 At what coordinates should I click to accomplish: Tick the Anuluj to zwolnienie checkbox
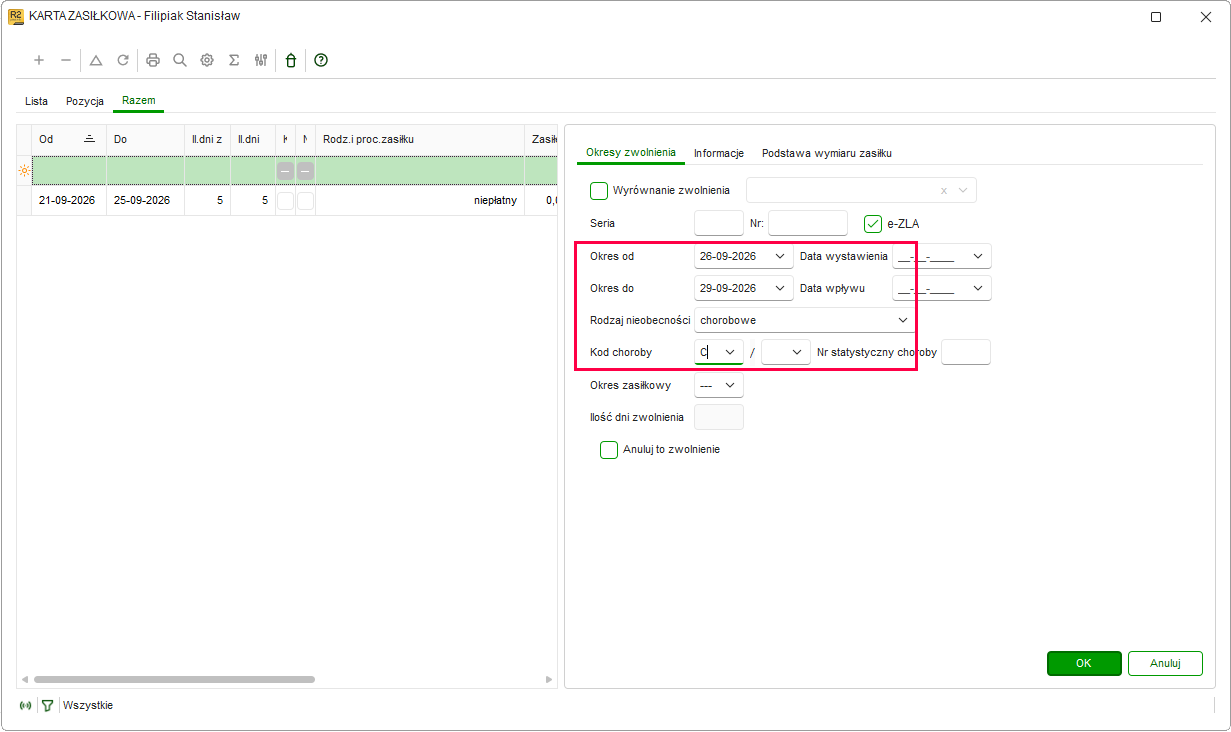pyautogui.click(x=609, y=450)
